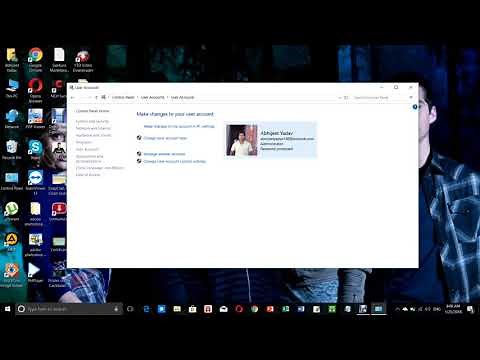This screenshot has height=360, width=480.
Task: Open folder icon at top-left of desktop
Action: (12, 60)
